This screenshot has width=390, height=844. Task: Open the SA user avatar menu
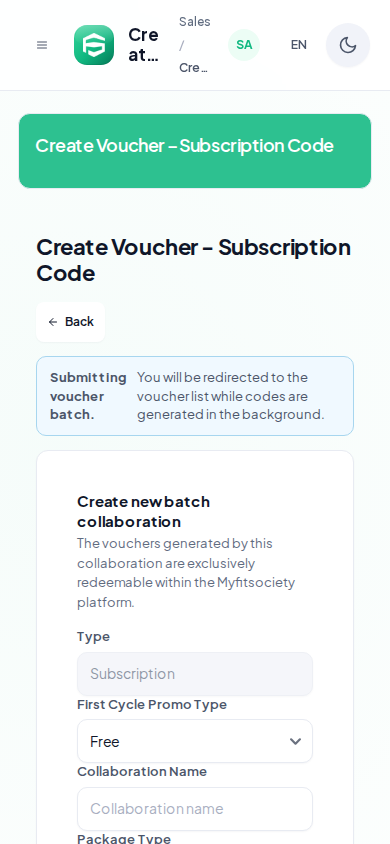pos(244,45)
